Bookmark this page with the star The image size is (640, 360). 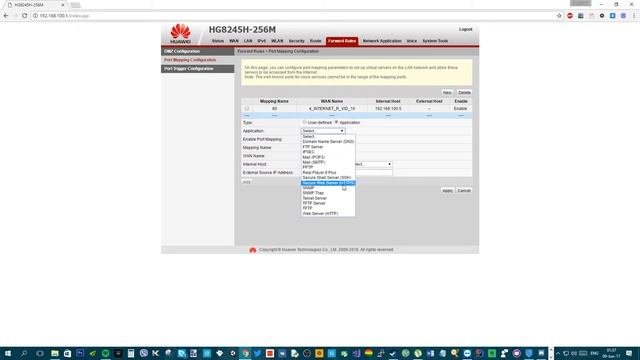pos(559,16)
